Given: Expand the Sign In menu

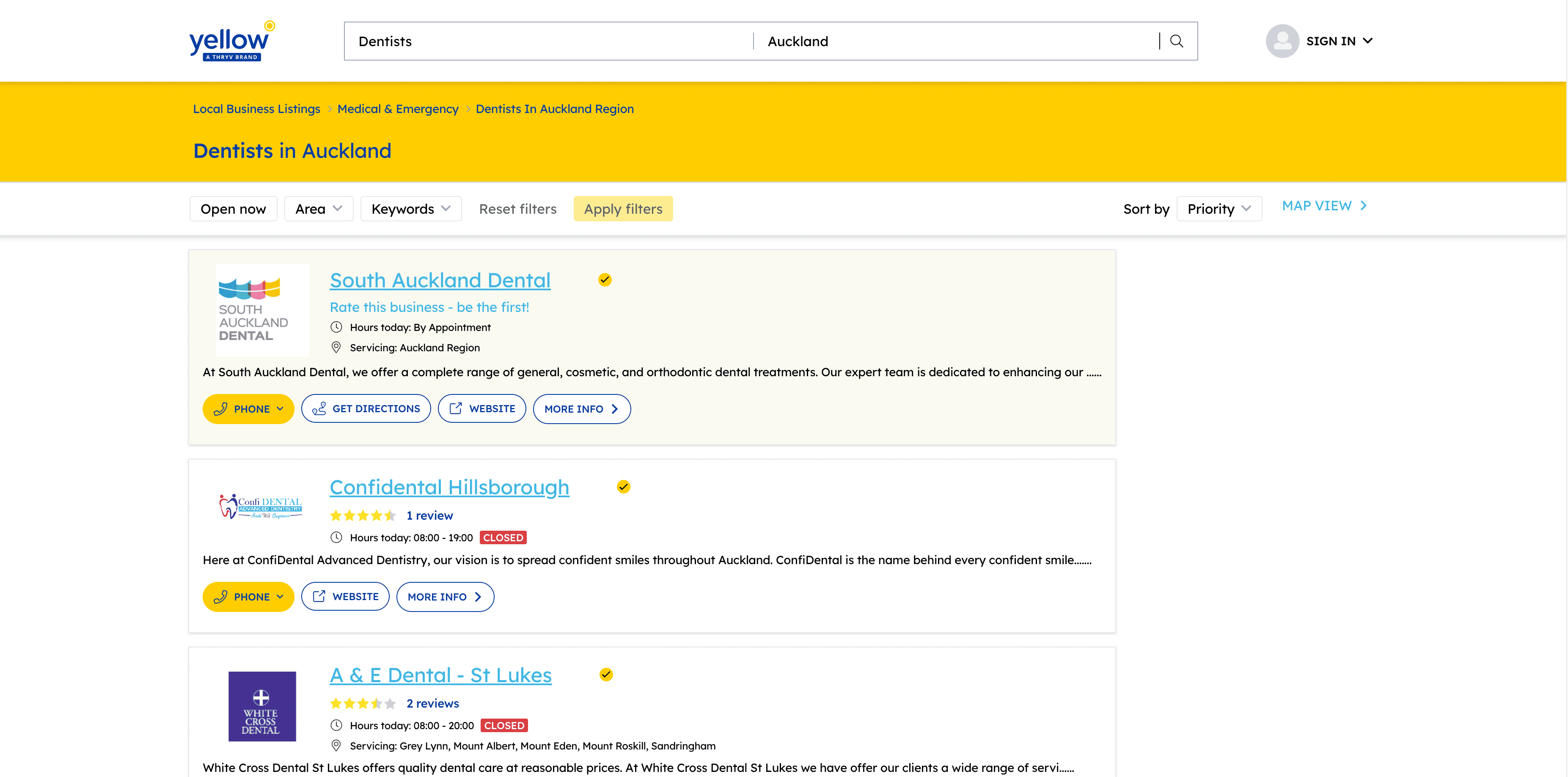Looking at the screenshot, I should pos(1339,41).
